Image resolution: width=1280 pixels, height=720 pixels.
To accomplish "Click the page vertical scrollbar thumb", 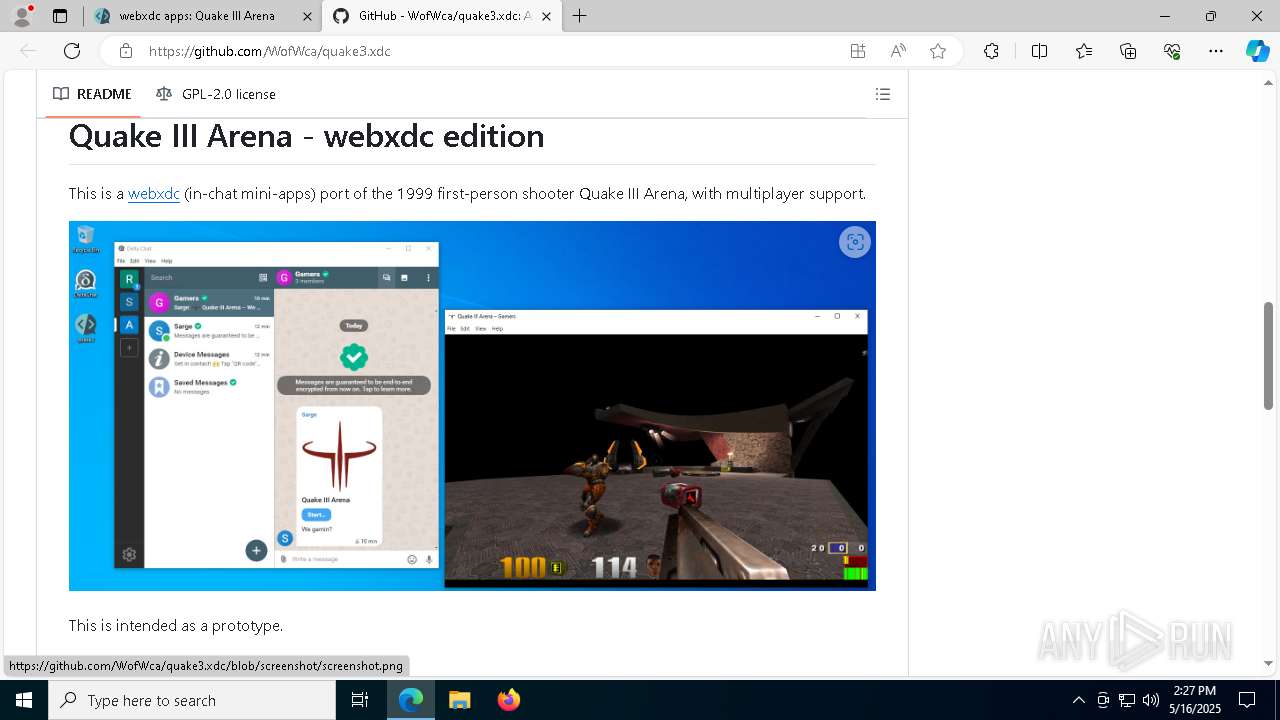I will (x=1268, y=355).
